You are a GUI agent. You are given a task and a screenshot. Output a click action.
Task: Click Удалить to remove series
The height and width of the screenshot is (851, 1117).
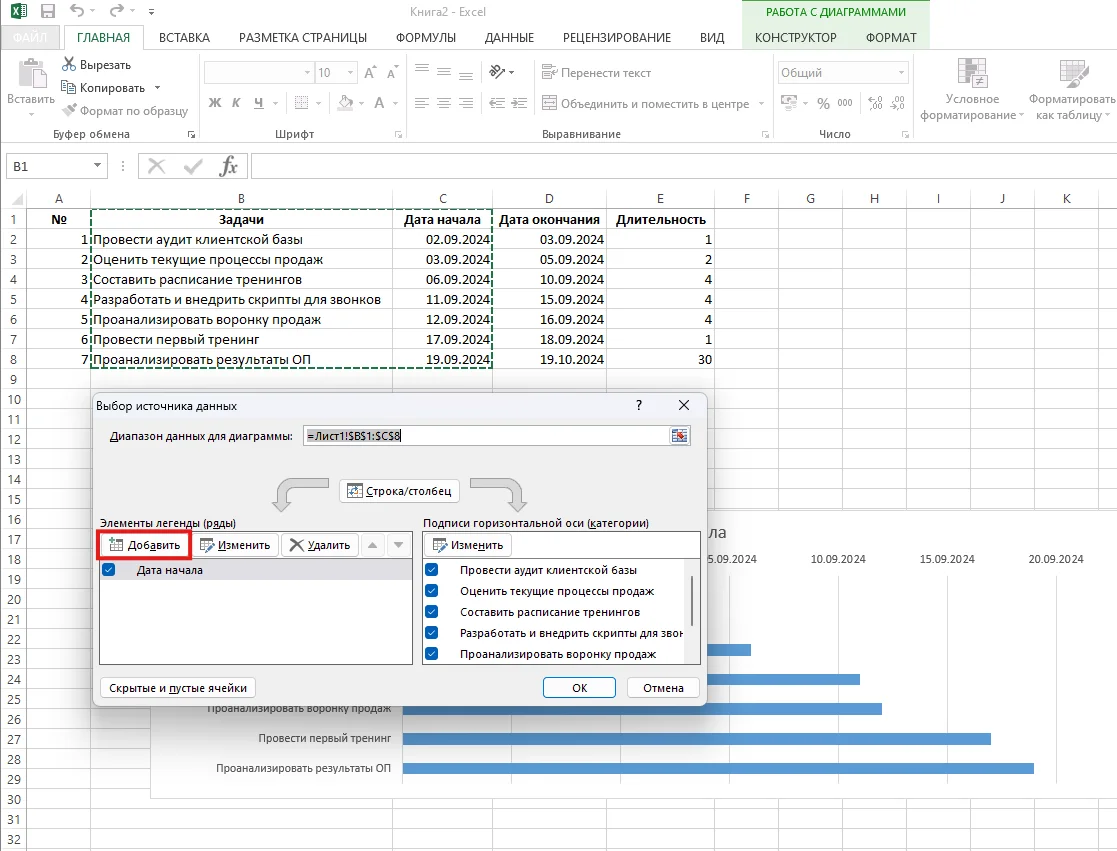[320, 545]
